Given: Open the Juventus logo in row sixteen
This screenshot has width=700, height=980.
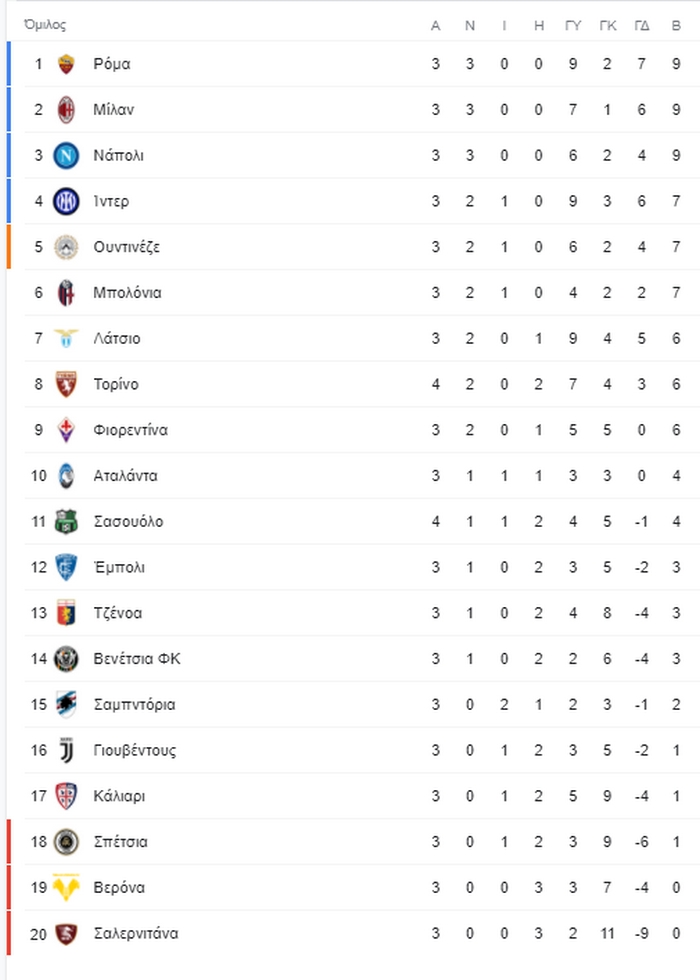Looking at the screenshot, I should point(66,750).
